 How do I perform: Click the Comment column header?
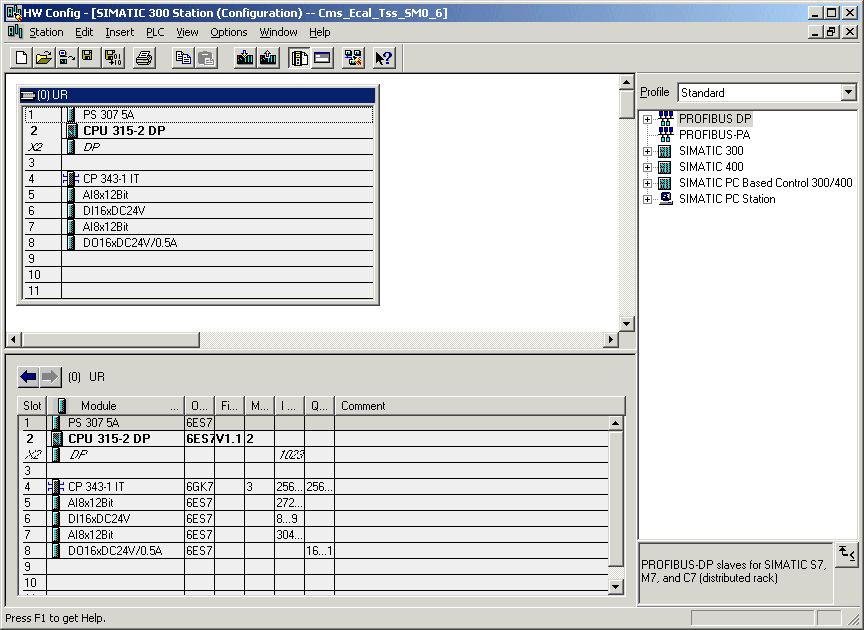(480, 406)
